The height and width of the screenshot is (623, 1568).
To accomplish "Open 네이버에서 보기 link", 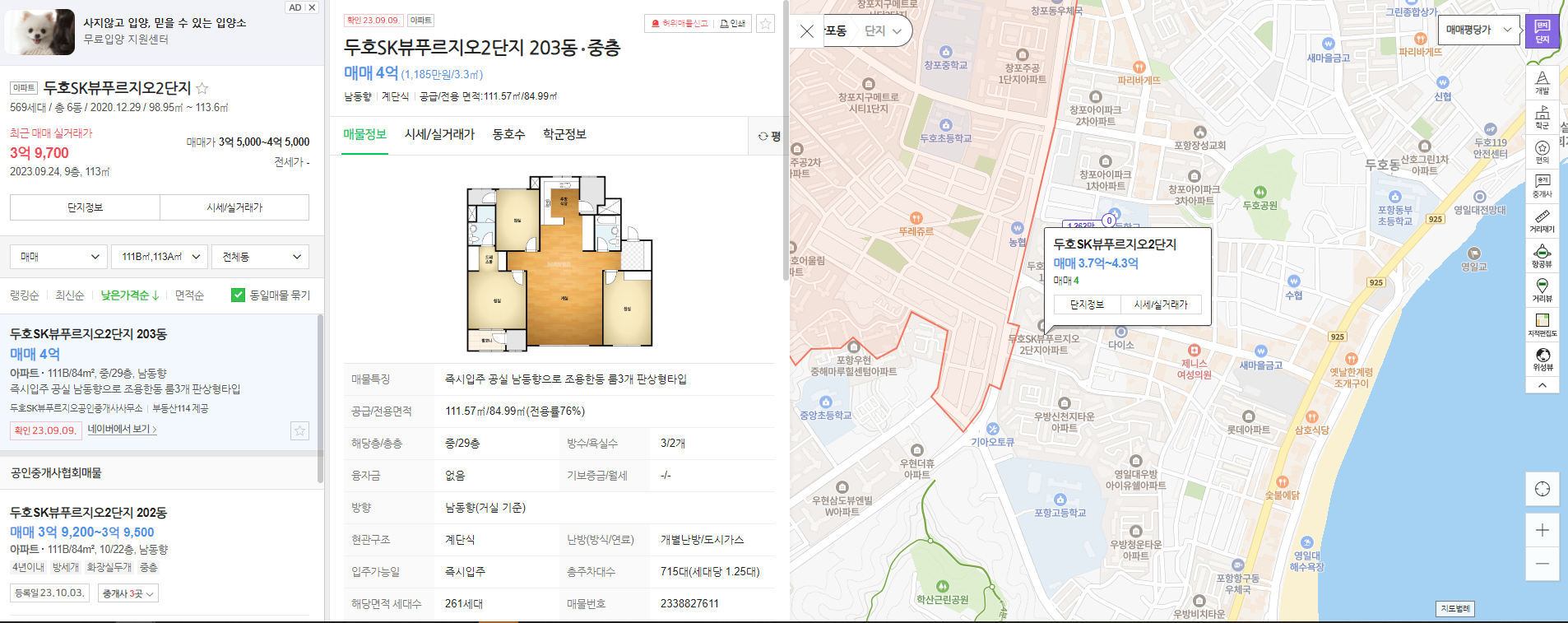I will (122, 430).
